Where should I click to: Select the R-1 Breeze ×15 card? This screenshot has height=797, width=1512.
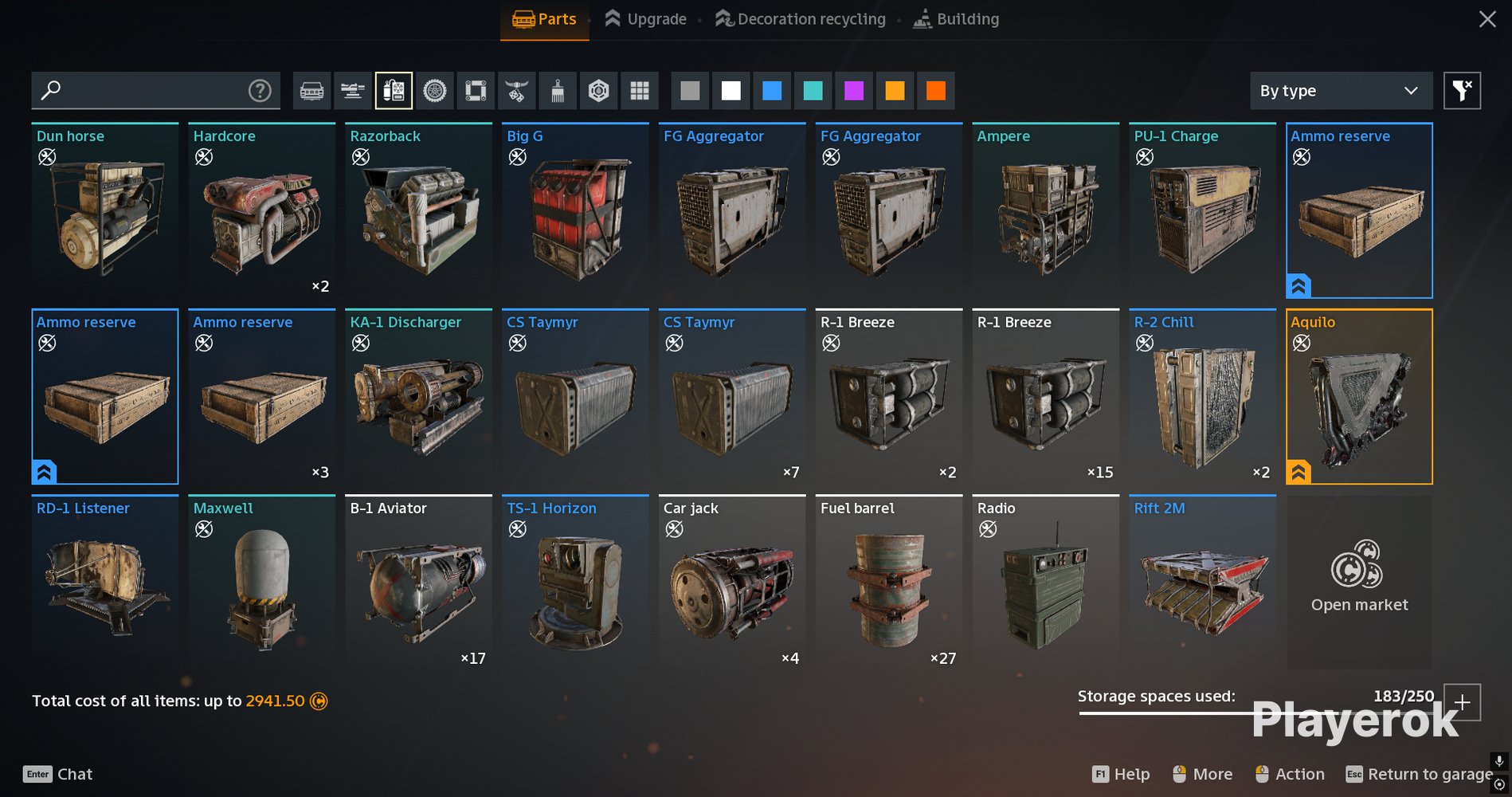pyautogui.click(x=1045, y=396)
